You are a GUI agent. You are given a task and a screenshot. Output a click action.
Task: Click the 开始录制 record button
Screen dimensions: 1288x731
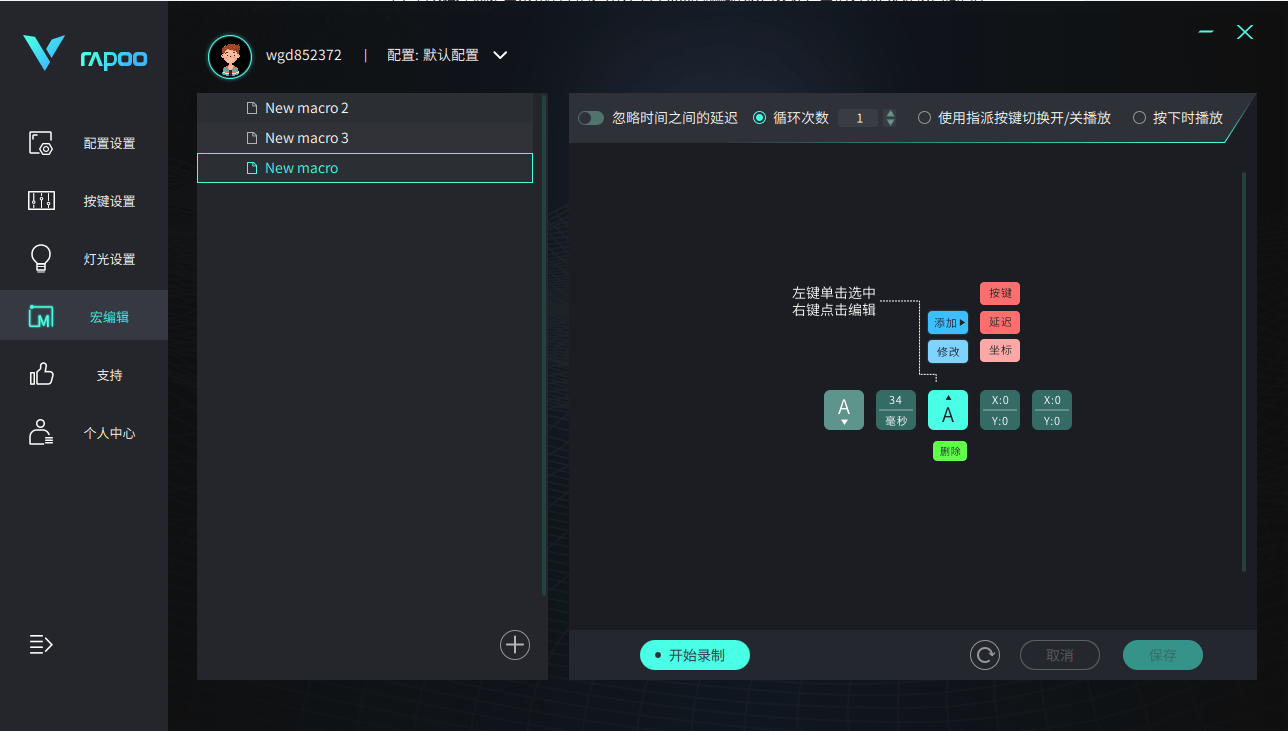[695, 655]
